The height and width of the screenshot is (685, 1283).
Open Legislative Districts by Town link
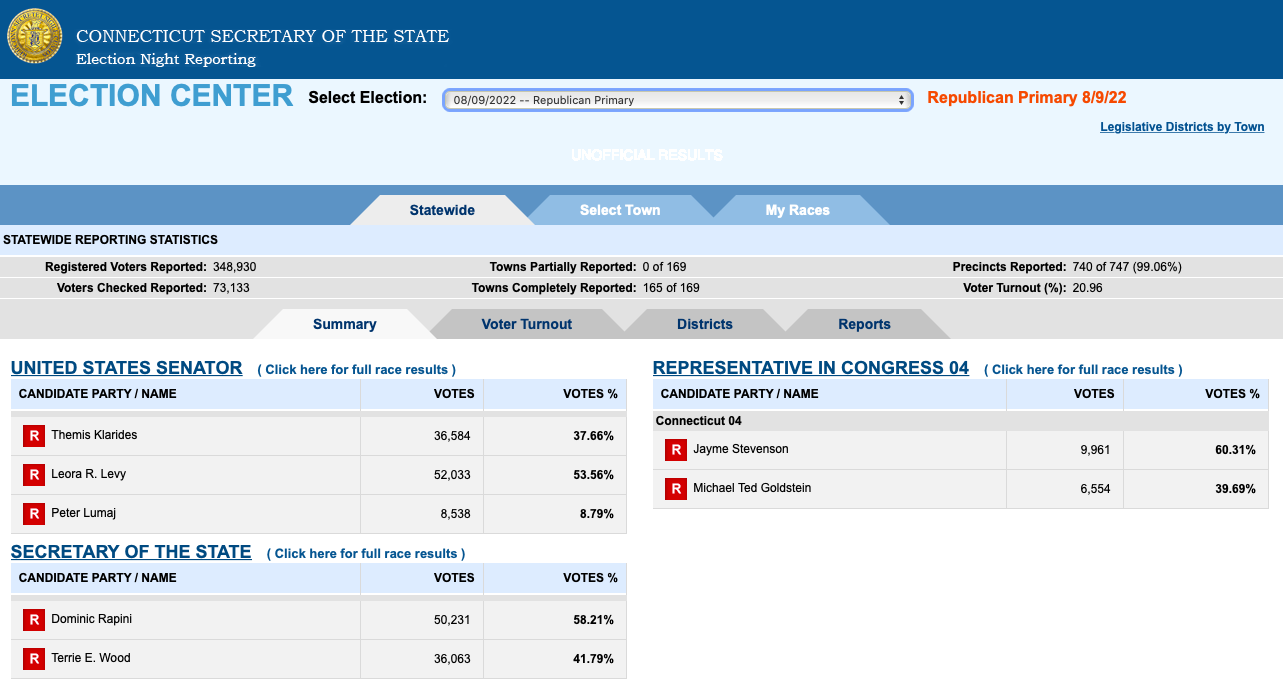[x=1181, y=127]
